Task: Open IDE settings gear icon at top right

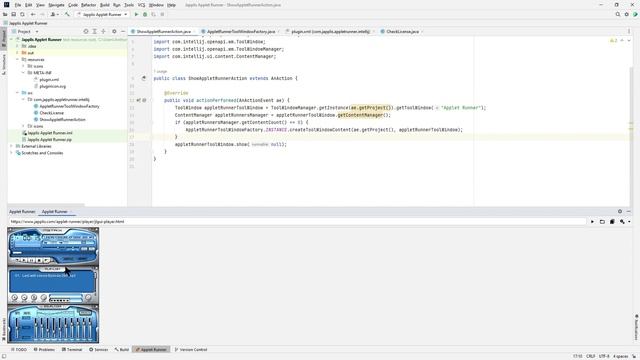Action: pyautogui.click(x=627, y=14)
